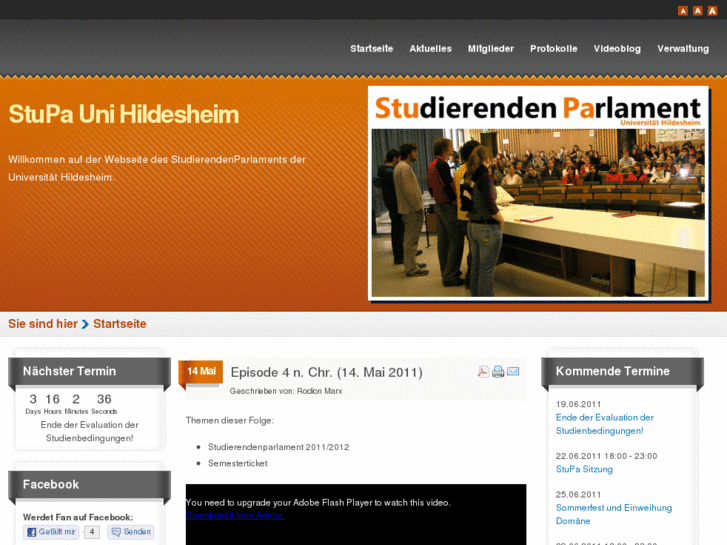Click the Nächster Termin panel header
727x545 pixels.
pos(89,371)
